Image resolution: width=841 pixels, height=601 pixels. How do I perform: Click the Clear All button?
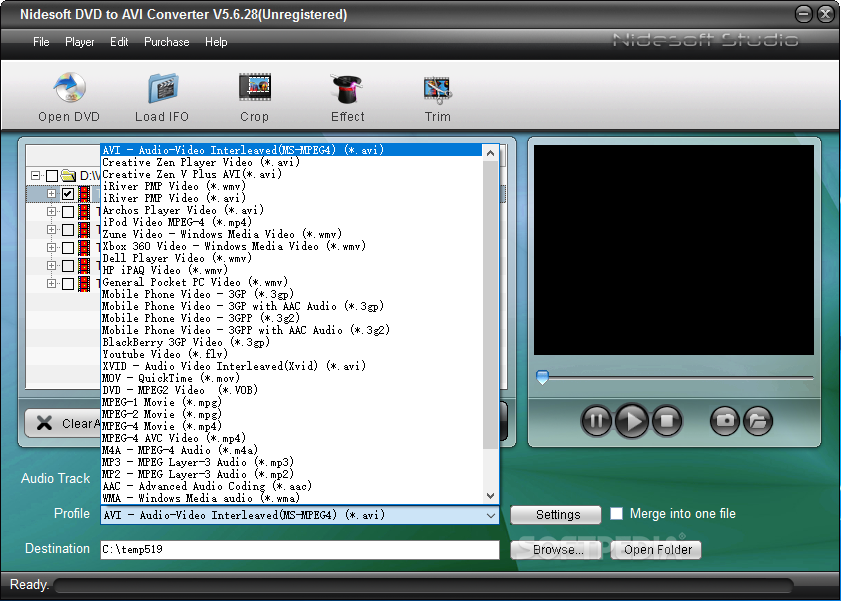(63, 424)
